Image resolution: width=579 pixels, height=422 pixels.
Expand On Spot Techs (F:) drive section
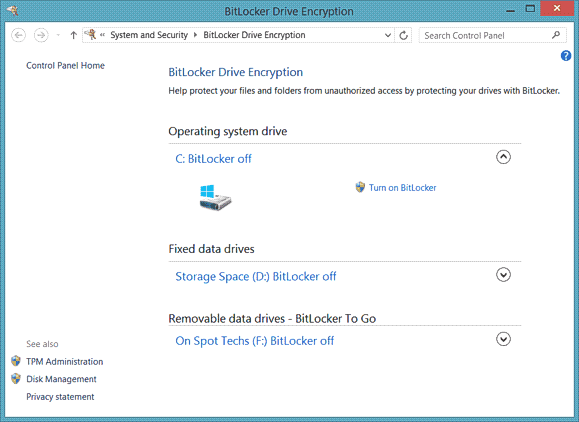pyautogui.click(x=503, y=339)
